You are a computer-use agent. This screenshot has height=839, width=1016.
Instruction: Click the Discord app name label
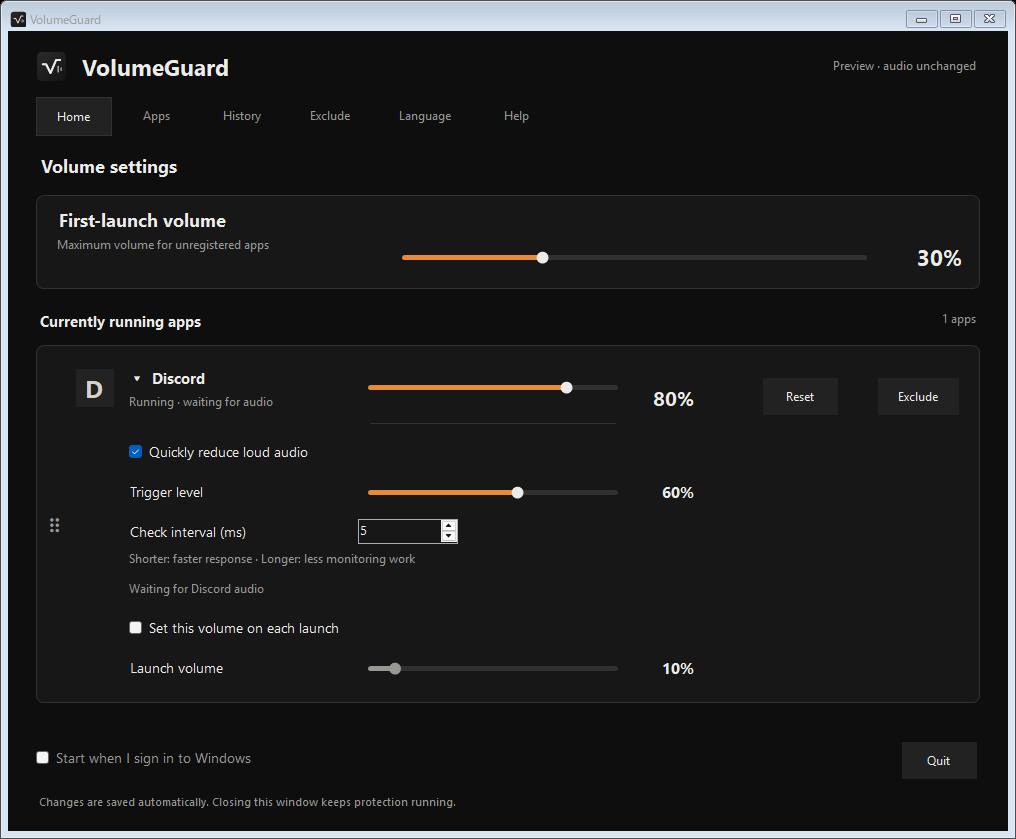[178, 378]
